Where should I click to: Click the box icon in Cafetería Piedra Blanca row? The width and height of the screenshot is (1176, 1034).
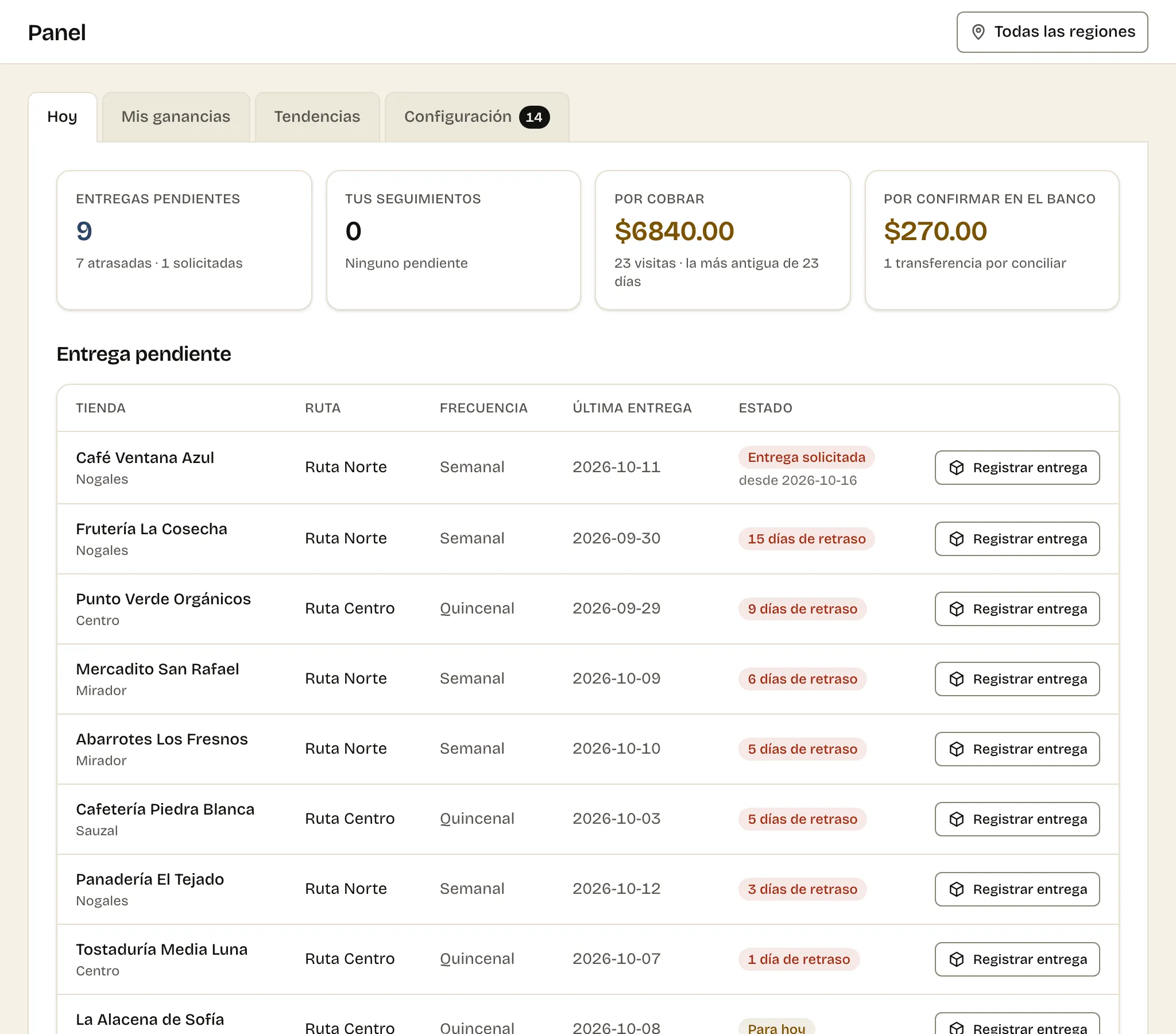tap(956, 819)
